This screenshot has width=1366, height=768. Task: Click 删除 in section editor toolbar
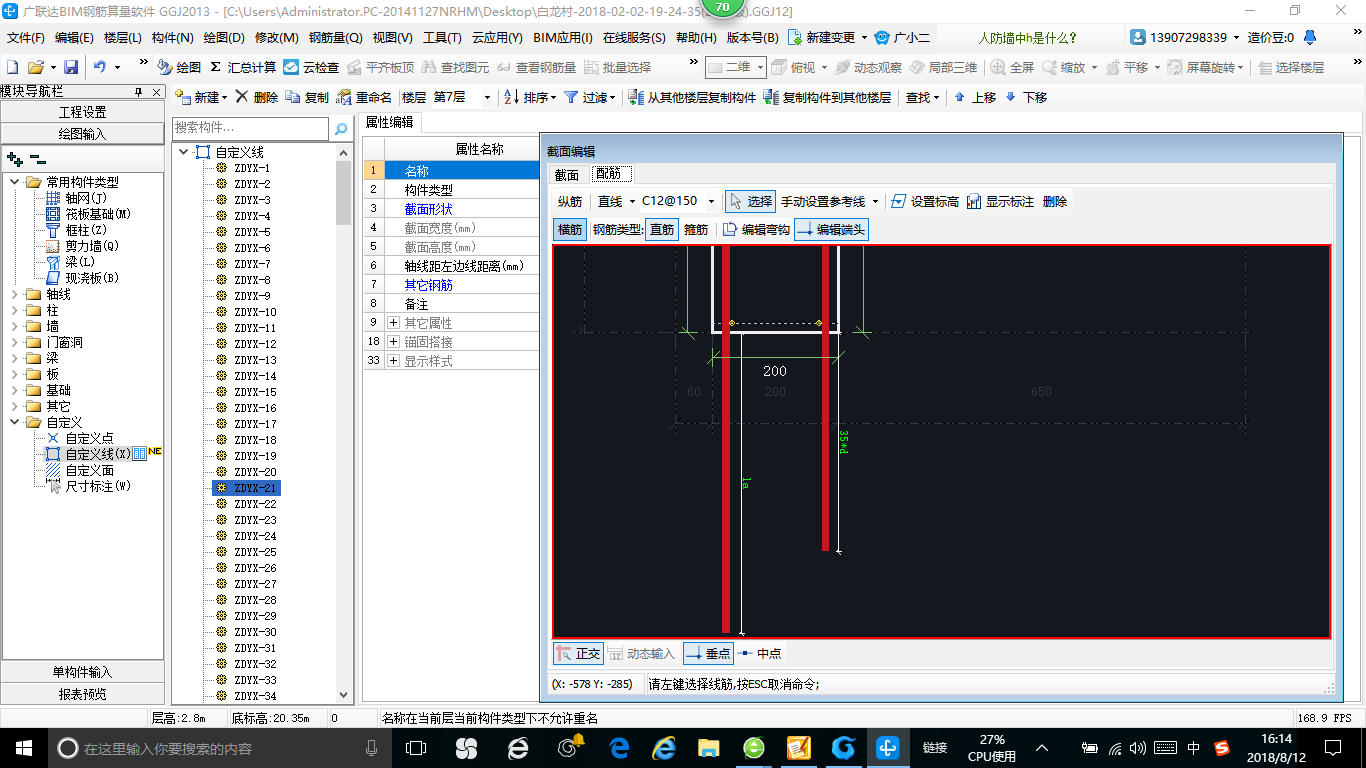[x=1055, y=201]
